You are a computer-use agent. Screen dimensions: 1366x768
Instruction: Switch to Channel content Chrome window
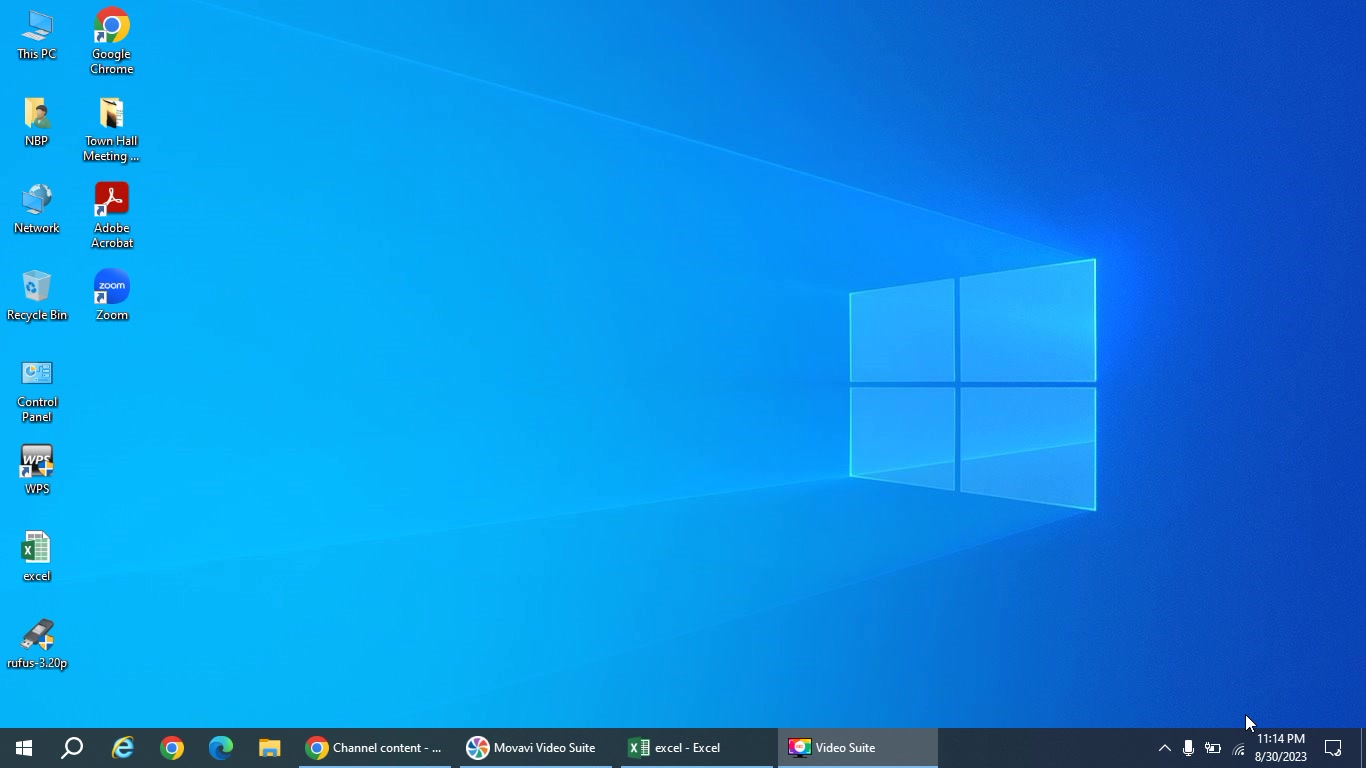(x=375, y=748)
